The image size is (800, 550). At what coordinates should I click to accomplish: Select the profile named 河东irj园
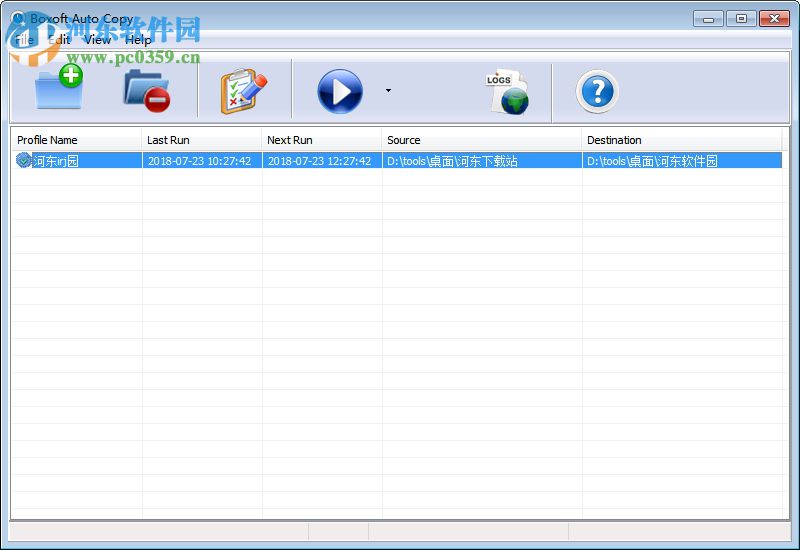(x=56, y=161)
